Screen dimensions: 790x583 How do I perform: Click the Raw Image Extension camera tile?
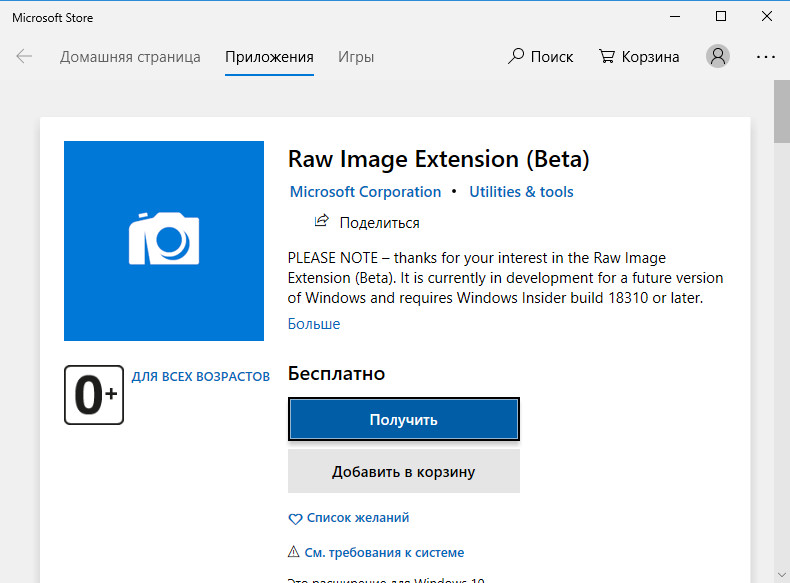164,241
